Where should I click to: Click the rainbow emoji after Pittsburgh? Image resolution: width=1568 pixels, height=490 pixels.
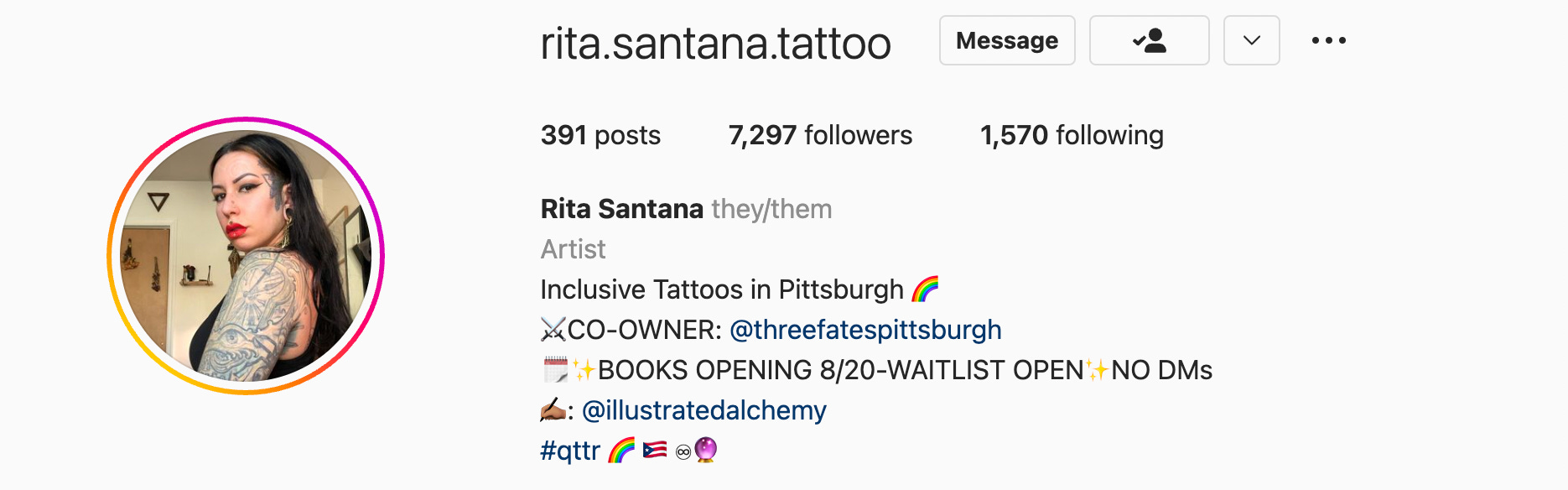coord(925,289)
